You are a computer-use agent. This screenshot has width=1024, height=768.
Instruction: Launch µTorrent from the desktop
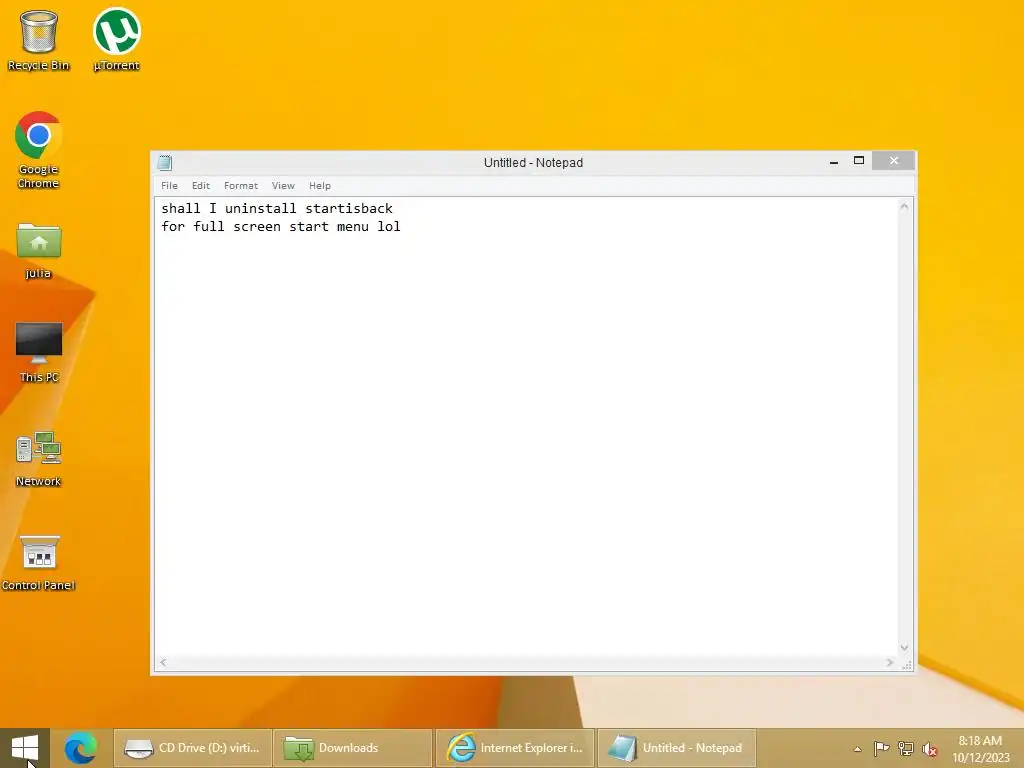point(116,39)
